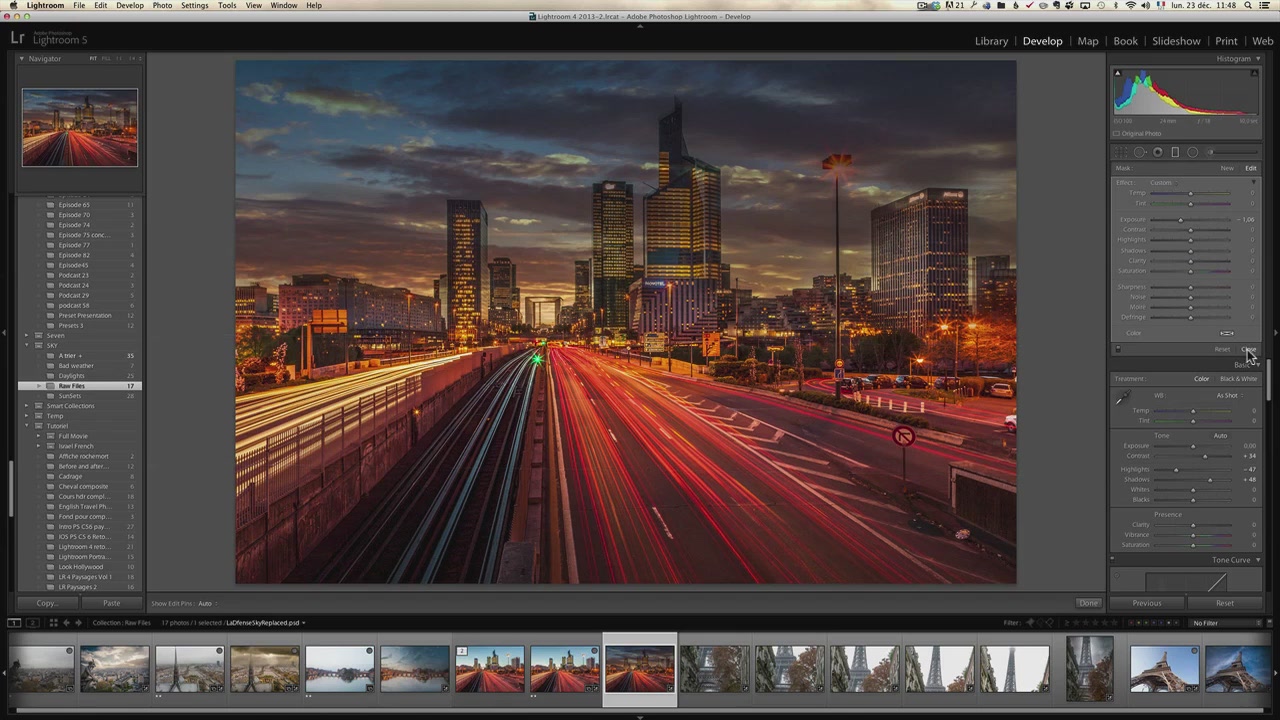Image resolution: width=1280 pixels, height=720 pixels.
Task: Set Navigator zoom to FILL
Action: click(106, 59)
